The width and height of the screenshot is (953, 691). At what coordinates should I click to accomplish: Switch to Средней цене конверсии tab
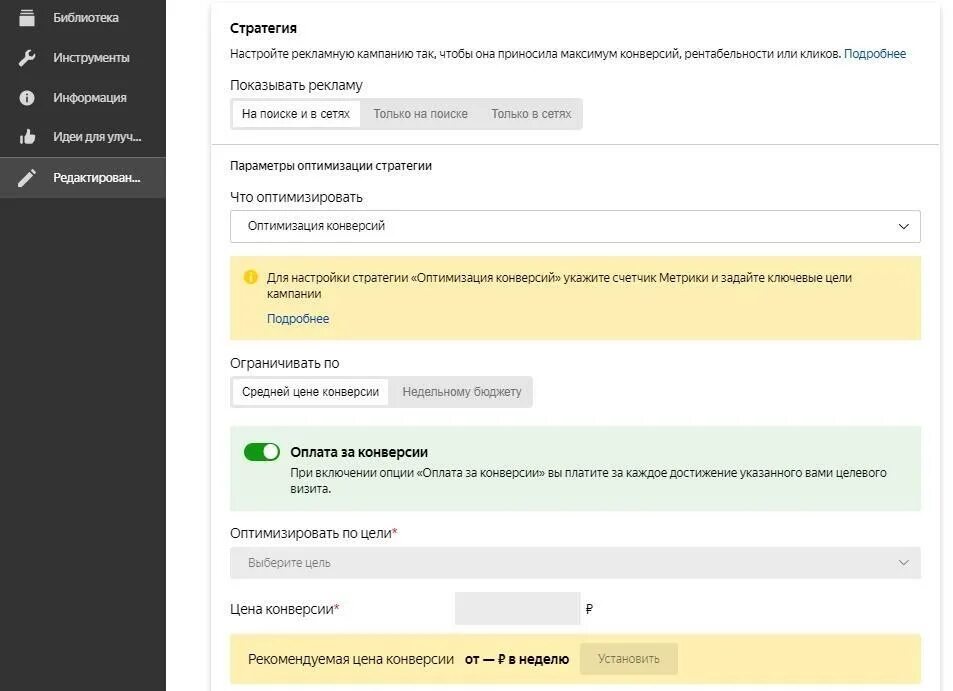coord(310,392)
